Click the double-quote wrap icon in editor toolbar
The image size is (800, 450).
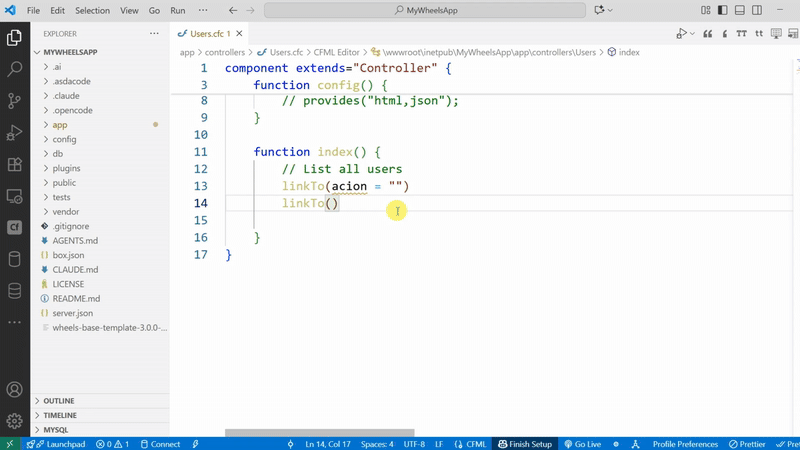pos(708,34)
